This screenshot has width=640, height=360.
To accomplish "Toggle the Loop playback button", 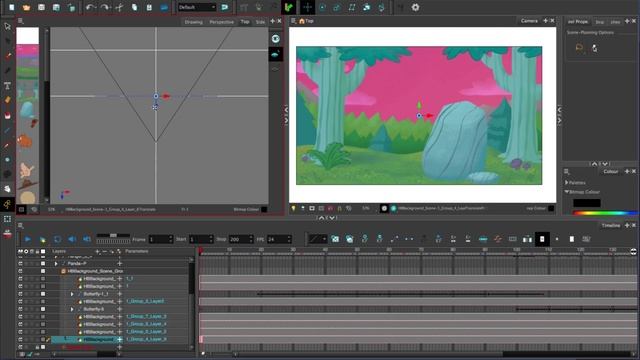I will point(57,239).
